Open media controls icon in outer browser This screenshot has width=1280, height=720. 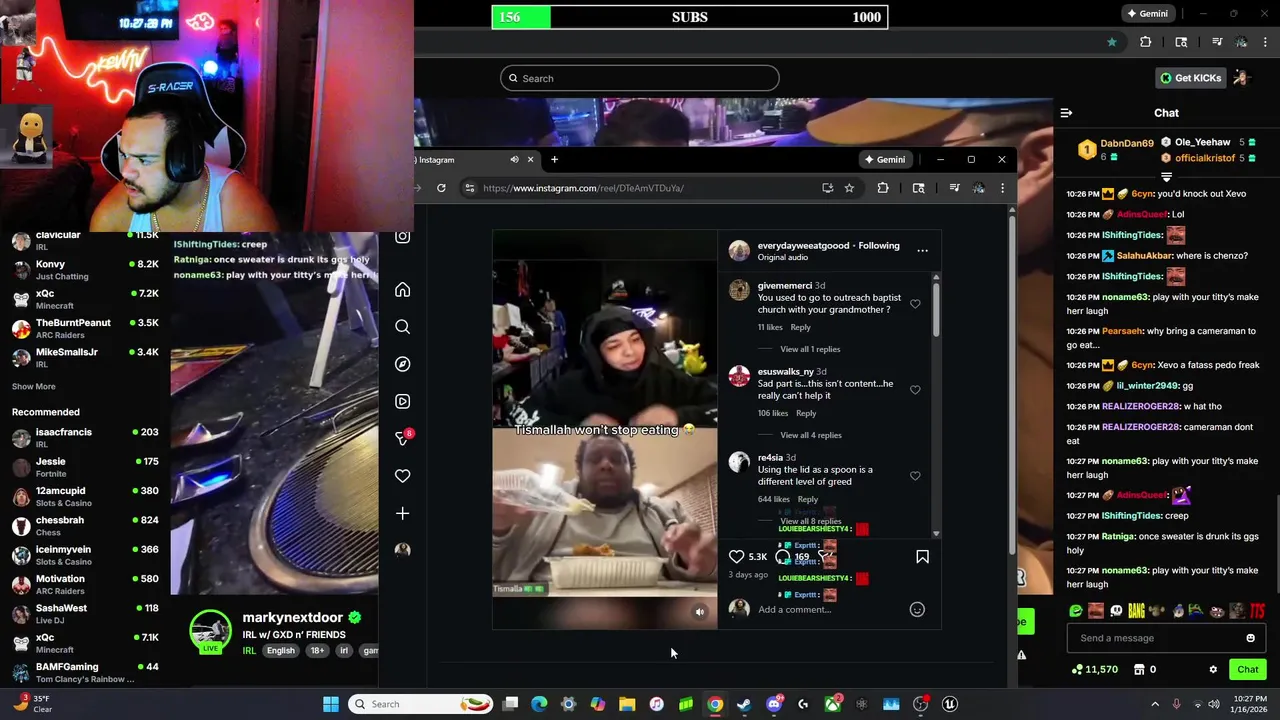click(x=1217, y=42)
